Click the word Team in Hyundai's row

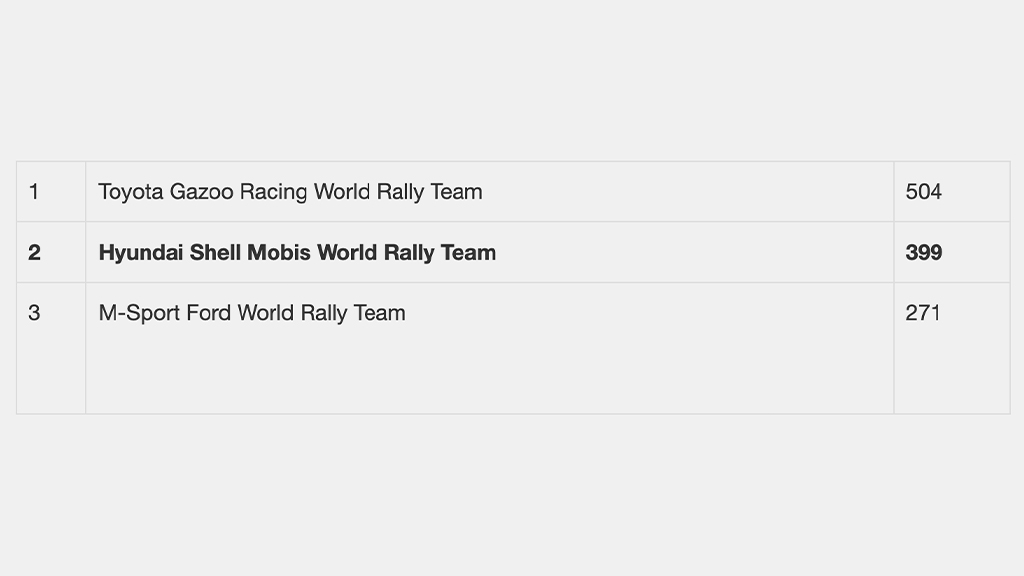(x=468, y=253)
